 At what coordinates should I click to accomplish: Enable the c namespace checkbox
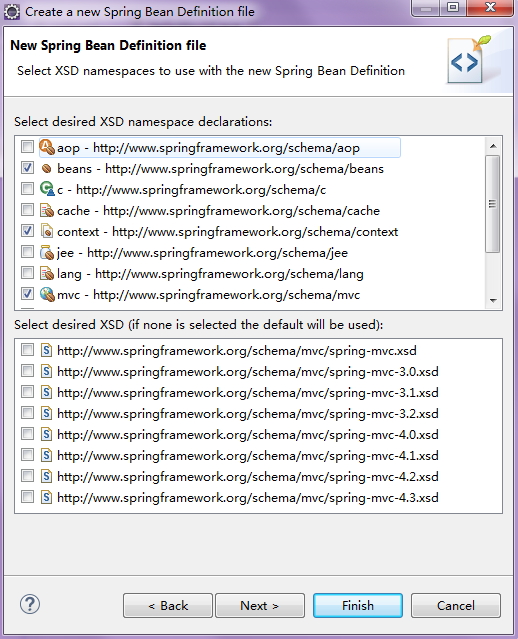point(27,188)
